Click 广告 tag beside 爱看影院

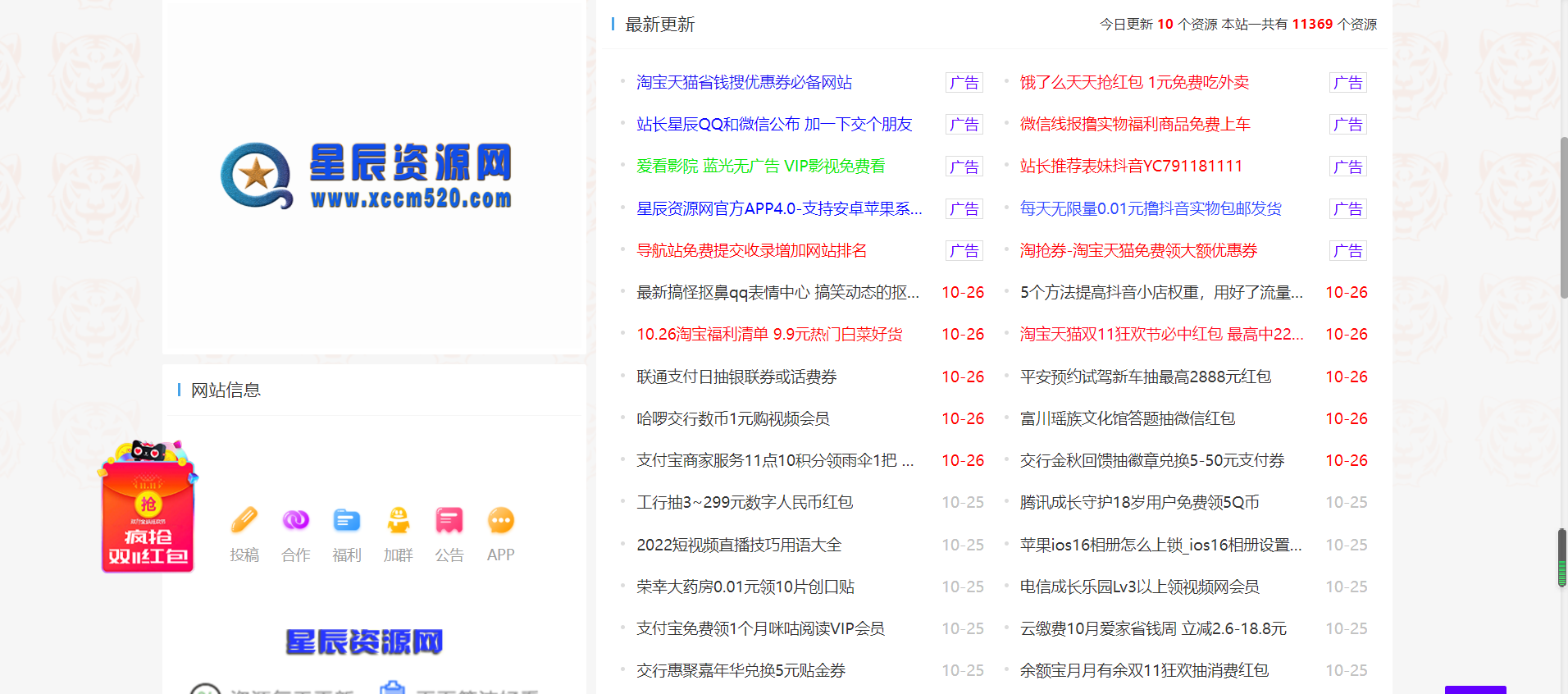coord(964,167)
